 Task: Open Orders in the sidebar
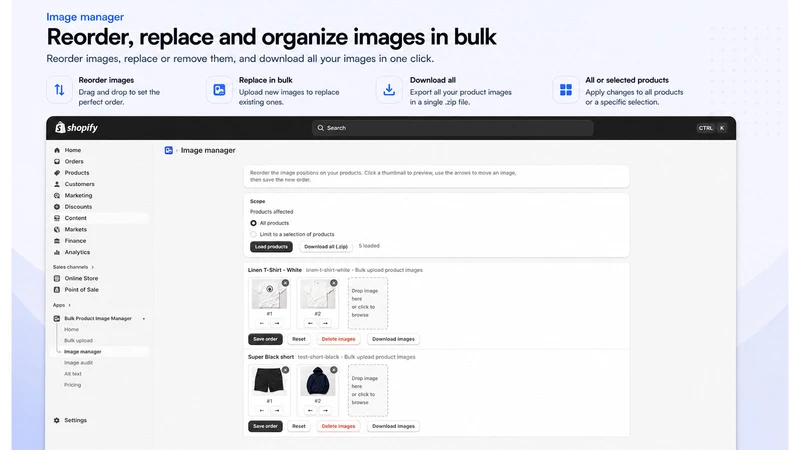73,161
